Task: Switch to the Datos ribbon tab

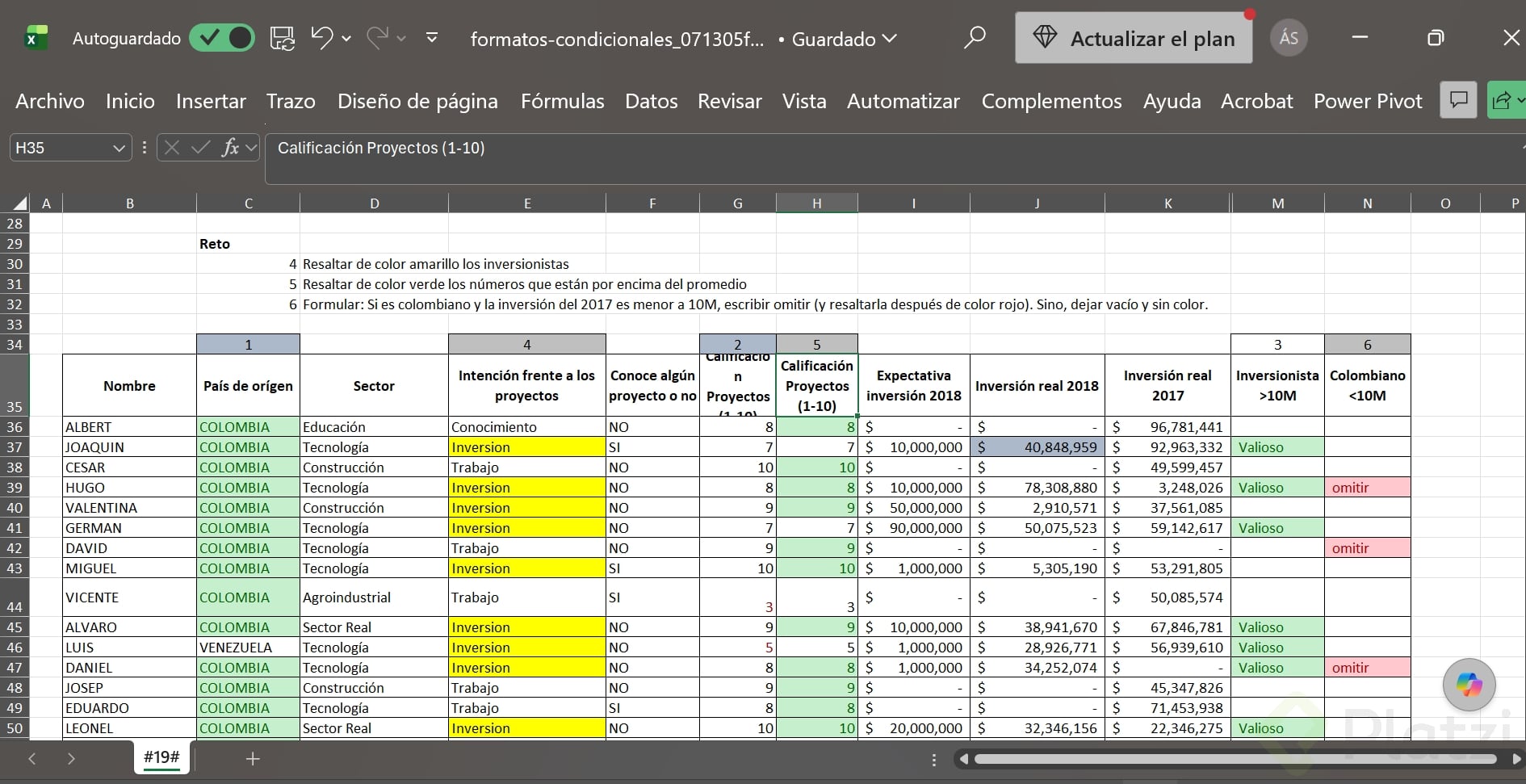Action: (651, 101)
